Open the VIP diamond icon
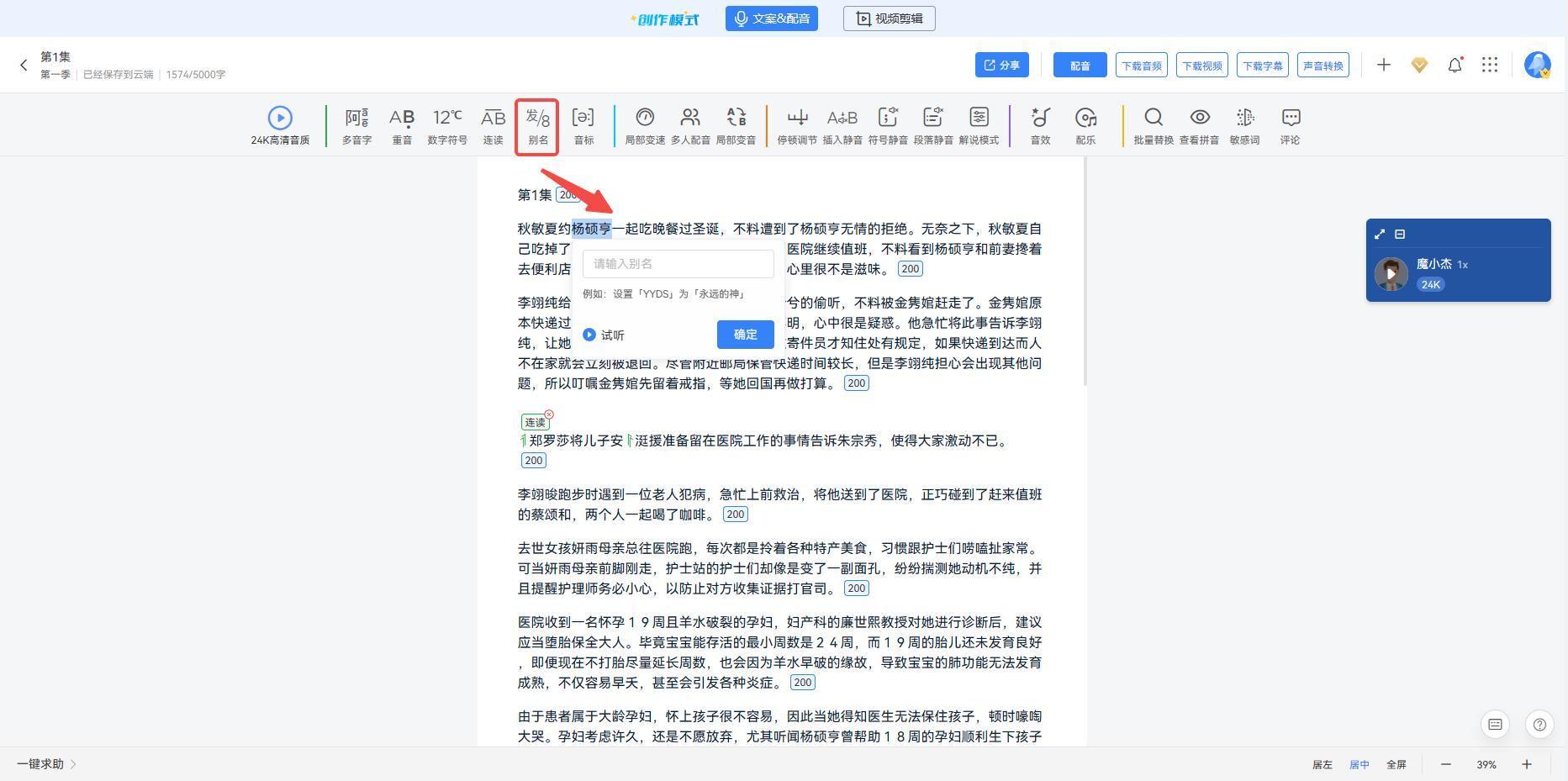Screen dimensions: 1568x781 click(1419, 65)
